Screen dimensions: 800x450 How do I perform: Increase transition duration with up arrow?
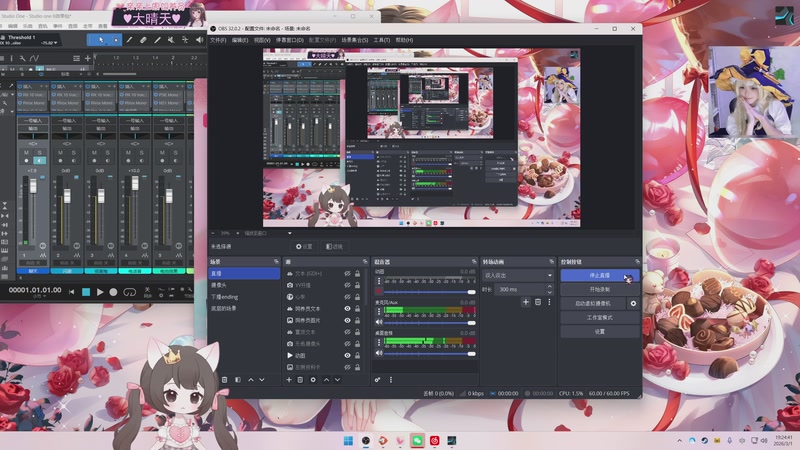pyautogui.click(x=549, y=287)
